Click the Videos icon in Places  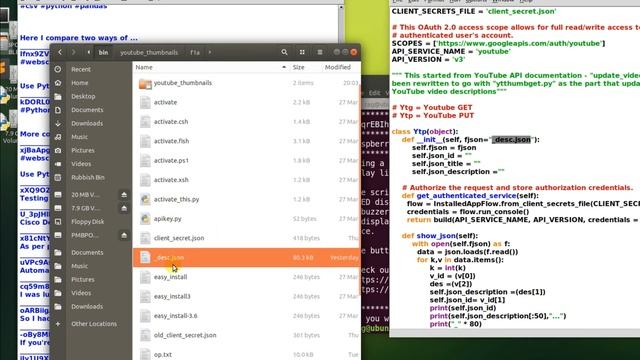point(58,164)
